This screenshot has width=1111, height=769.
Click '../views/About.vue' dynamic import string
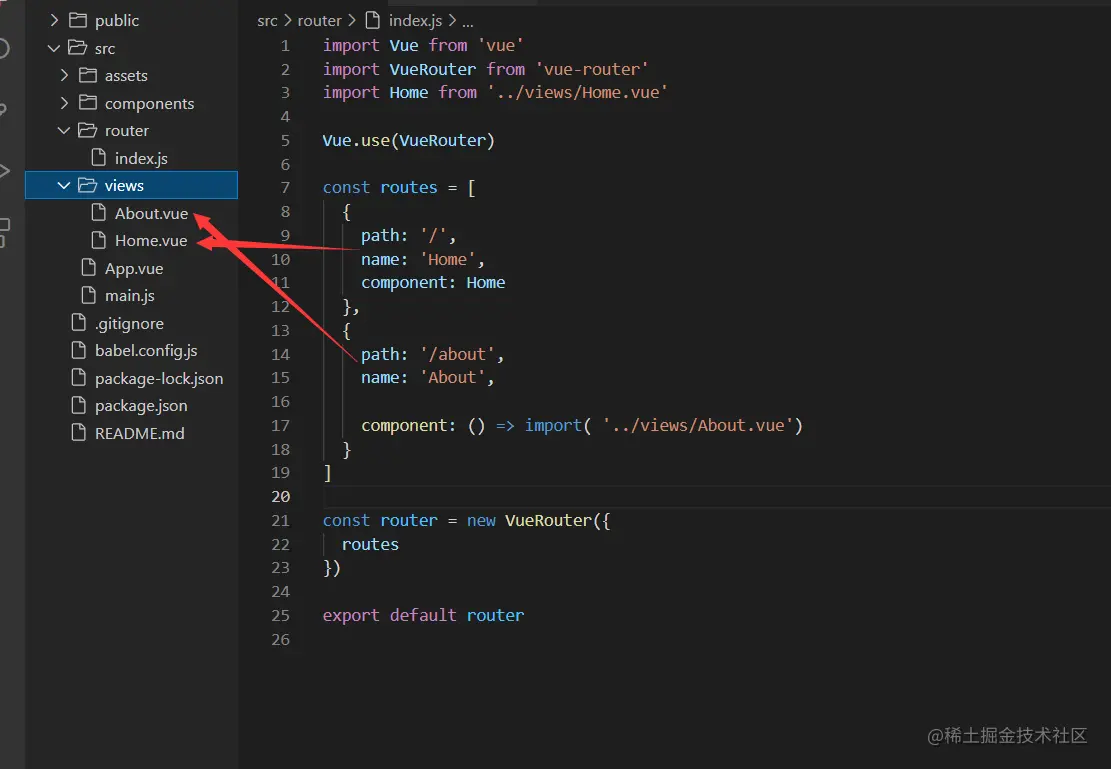(x=698, y=425)
